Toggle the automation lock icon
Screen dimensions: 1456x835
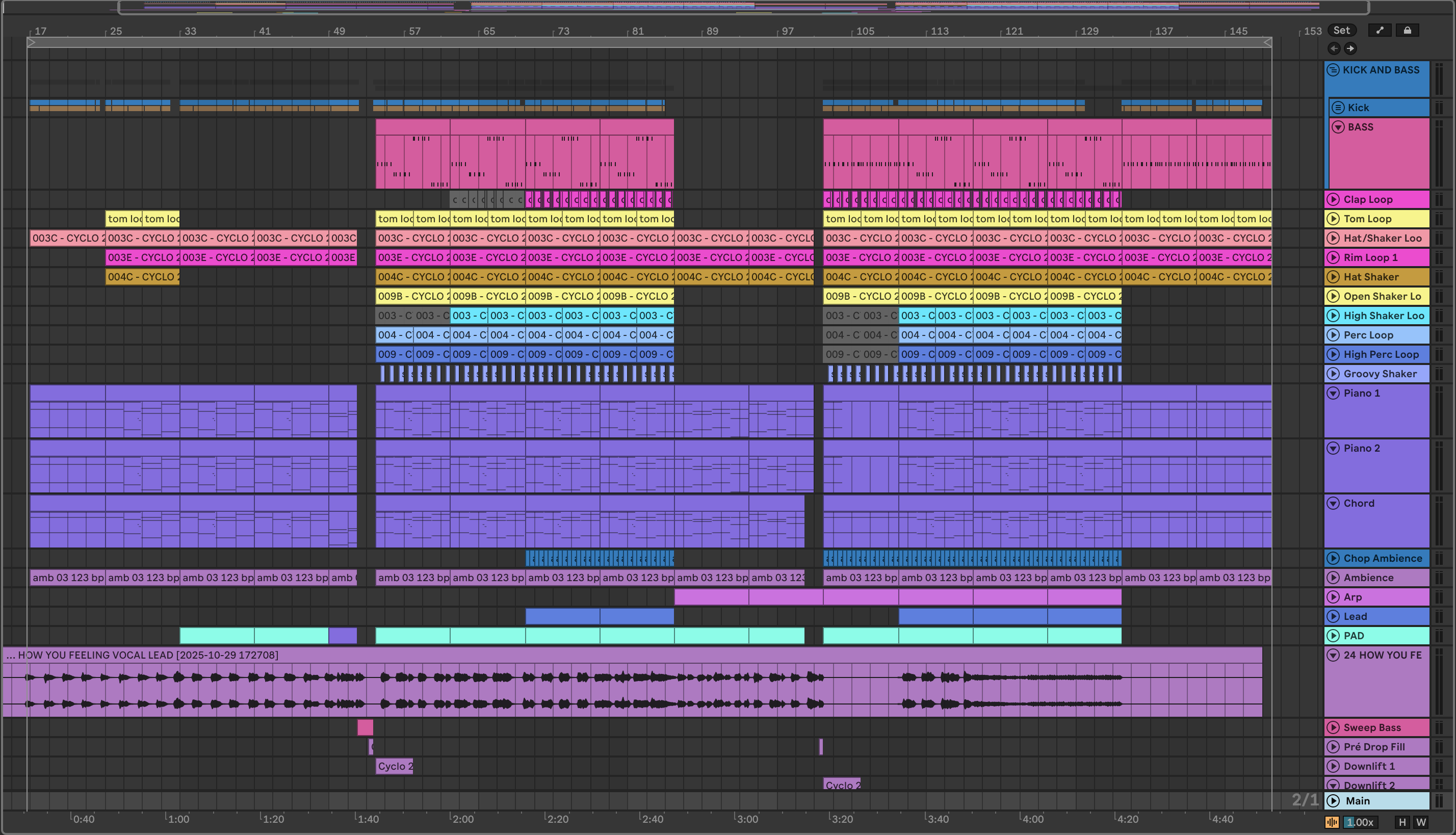point(1407,31)
